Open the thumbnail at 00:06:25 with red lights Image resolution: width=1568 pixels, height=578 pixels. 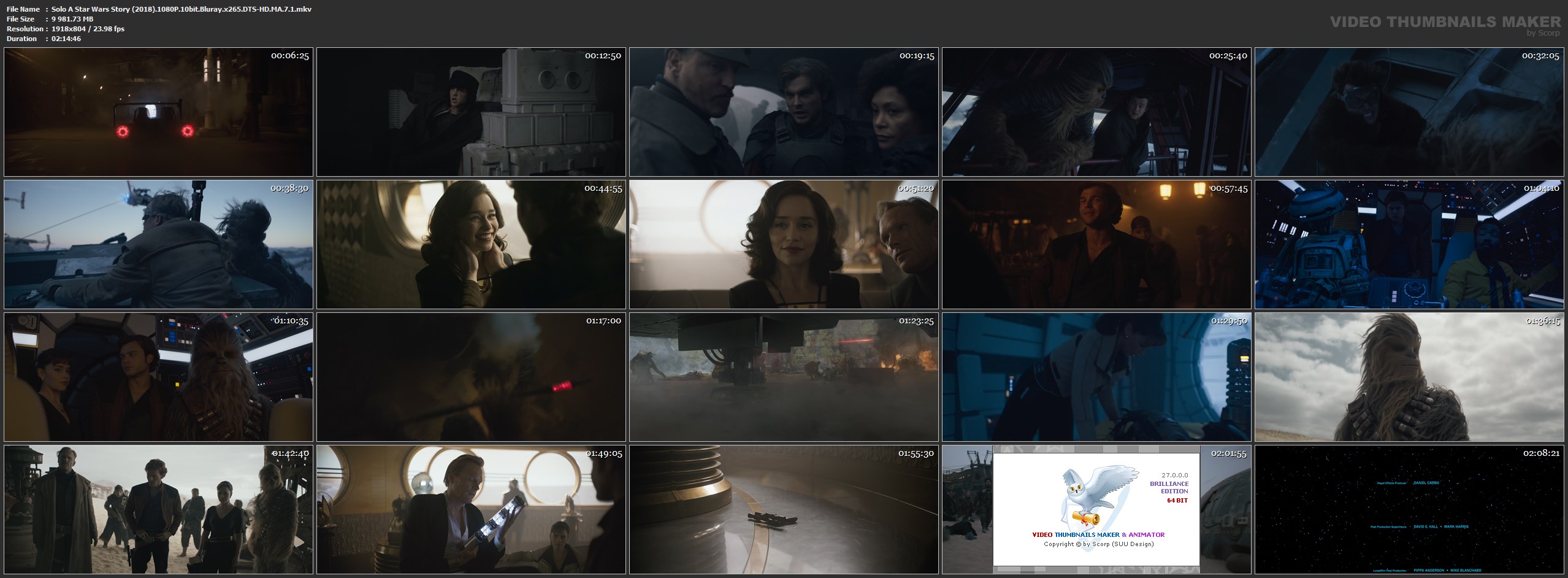(x=158, y=112)
